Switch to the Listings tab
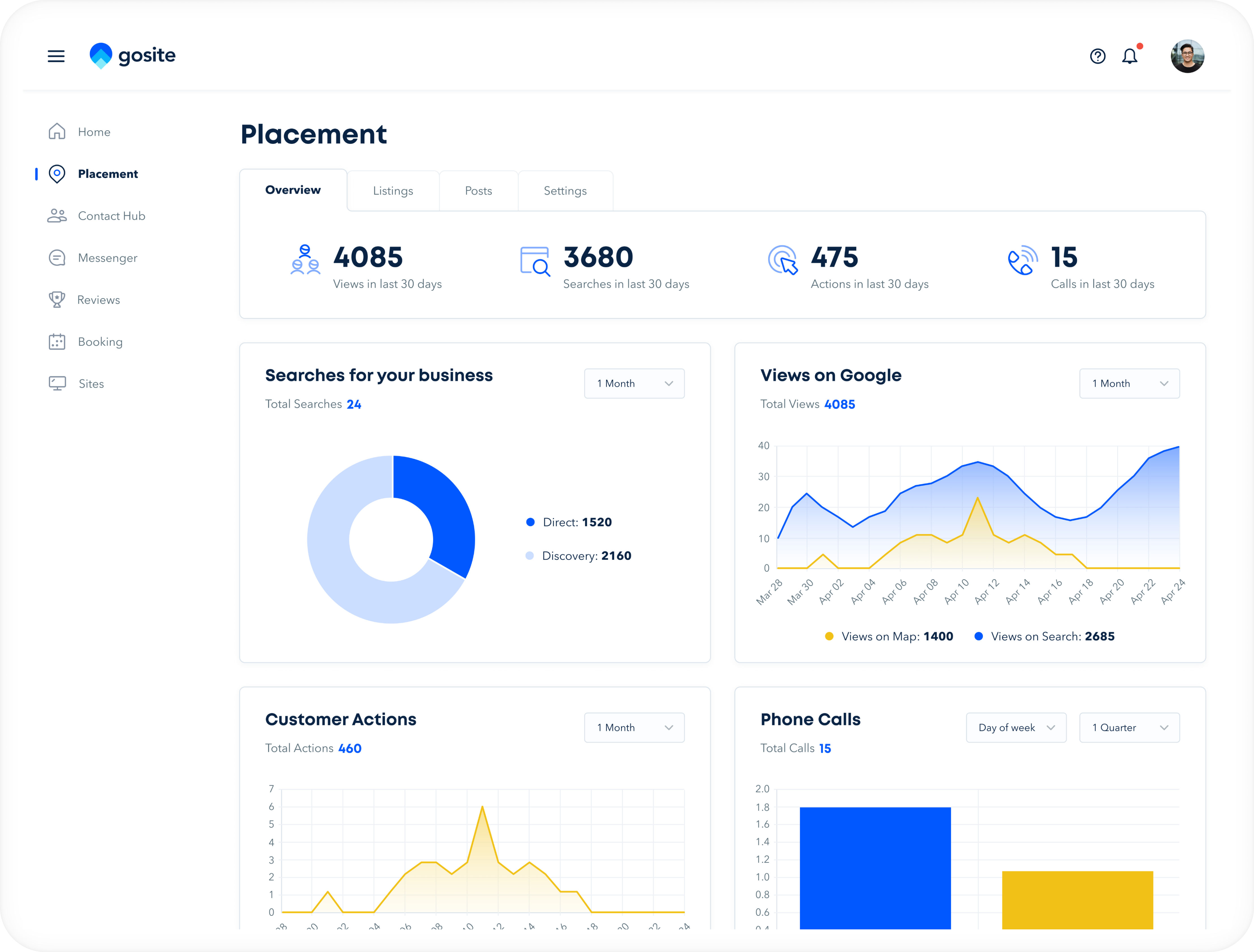Image resolution: width=1254 pixels, height=952 pixels. pyautogui.click(x=393, y=191)
